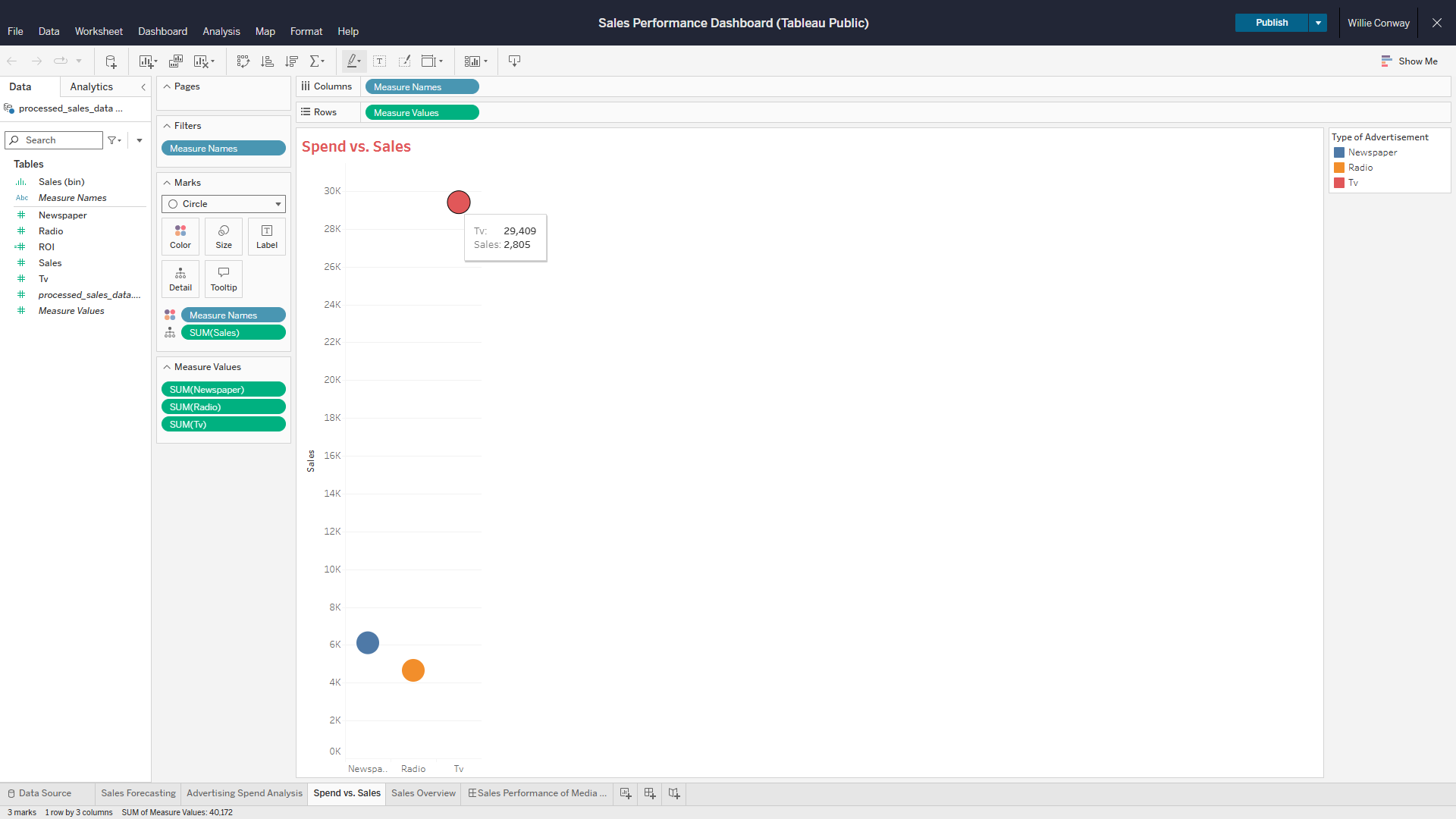Switch to the Sales Overview sheet tab
The image size is (1456, 819).
point(423,793)
